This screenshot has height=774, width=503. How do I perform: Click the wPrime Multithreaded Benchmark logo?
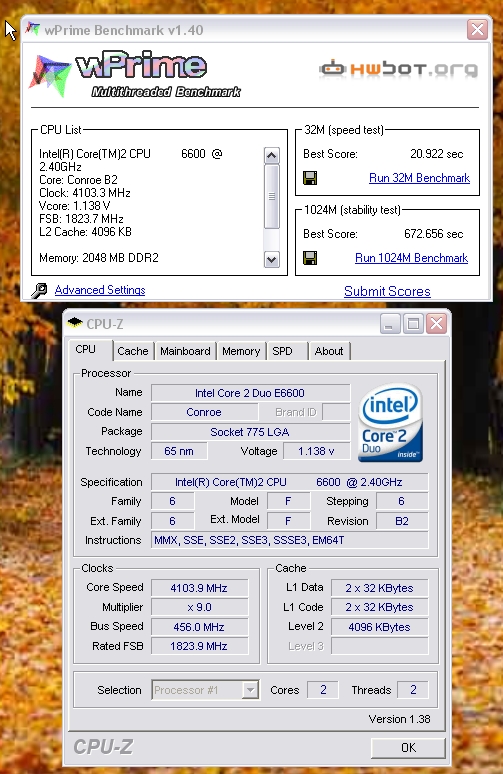pyautogui.click(x=135, y=74)
